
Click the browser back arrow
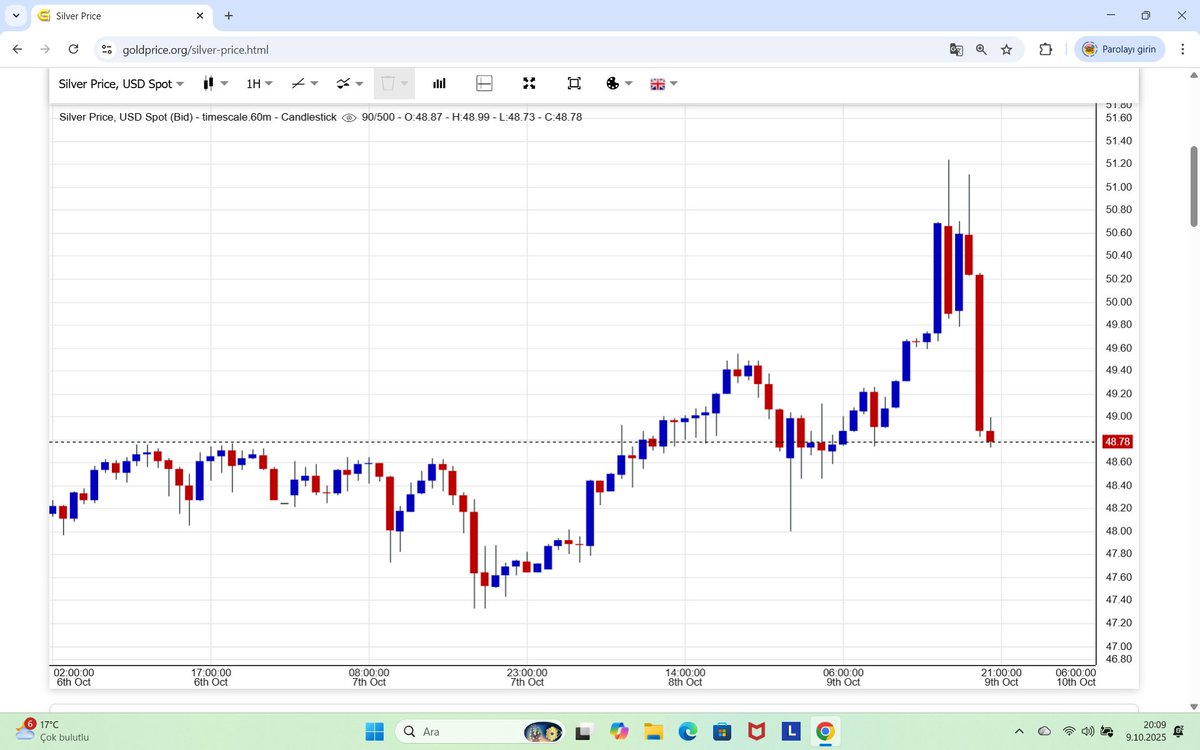[17, 49]
